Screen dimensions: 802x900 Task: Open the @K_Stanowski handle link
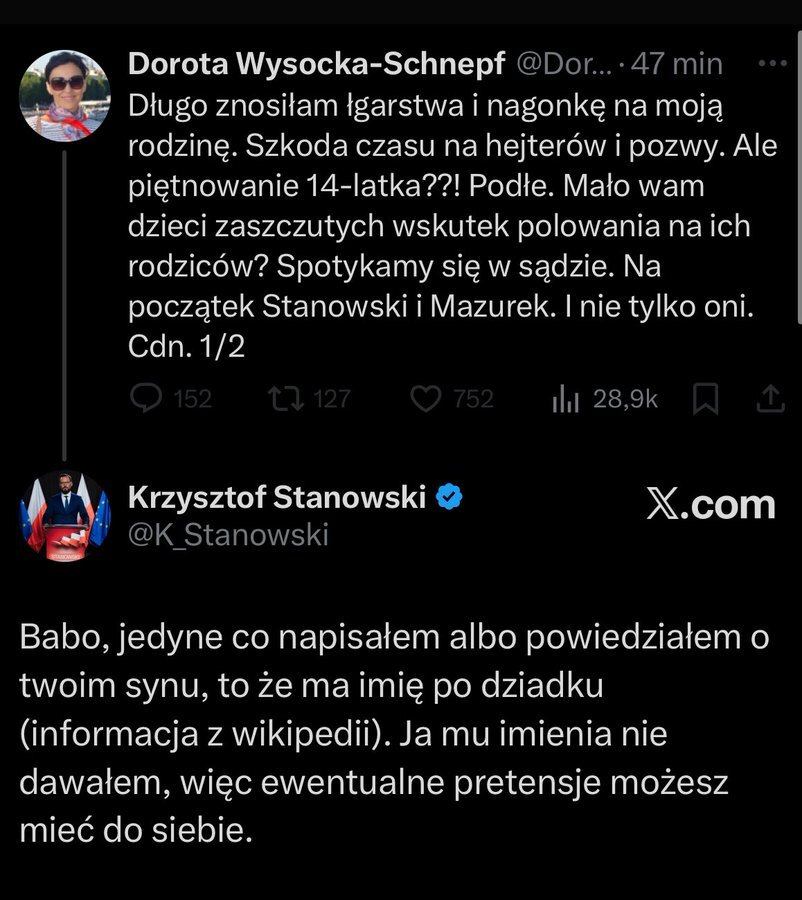pos(229,536)
